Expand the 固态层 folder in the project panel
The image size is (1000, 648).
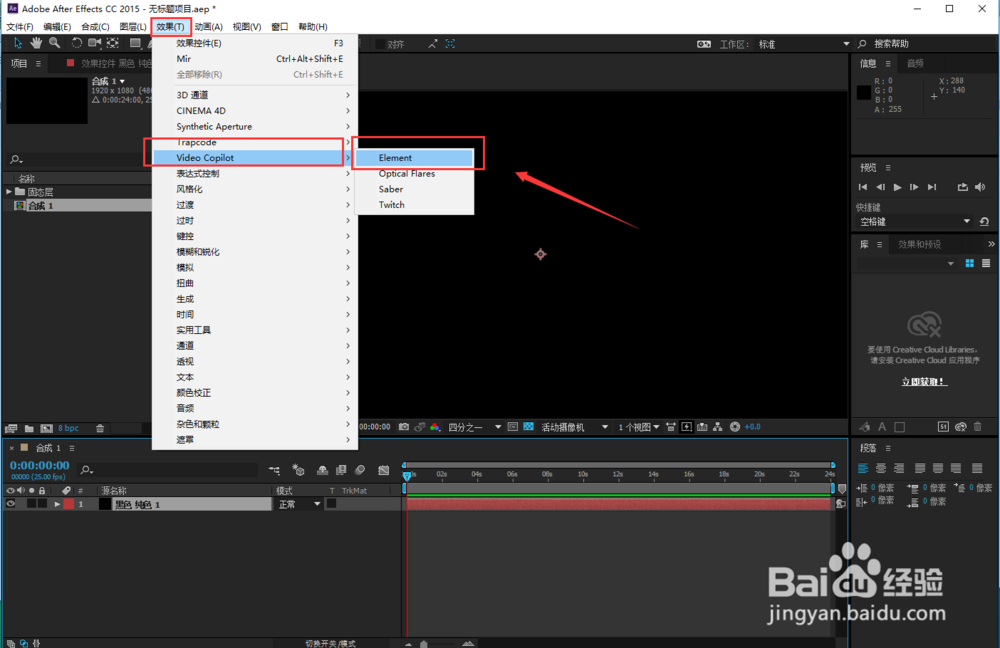[9, 192]
